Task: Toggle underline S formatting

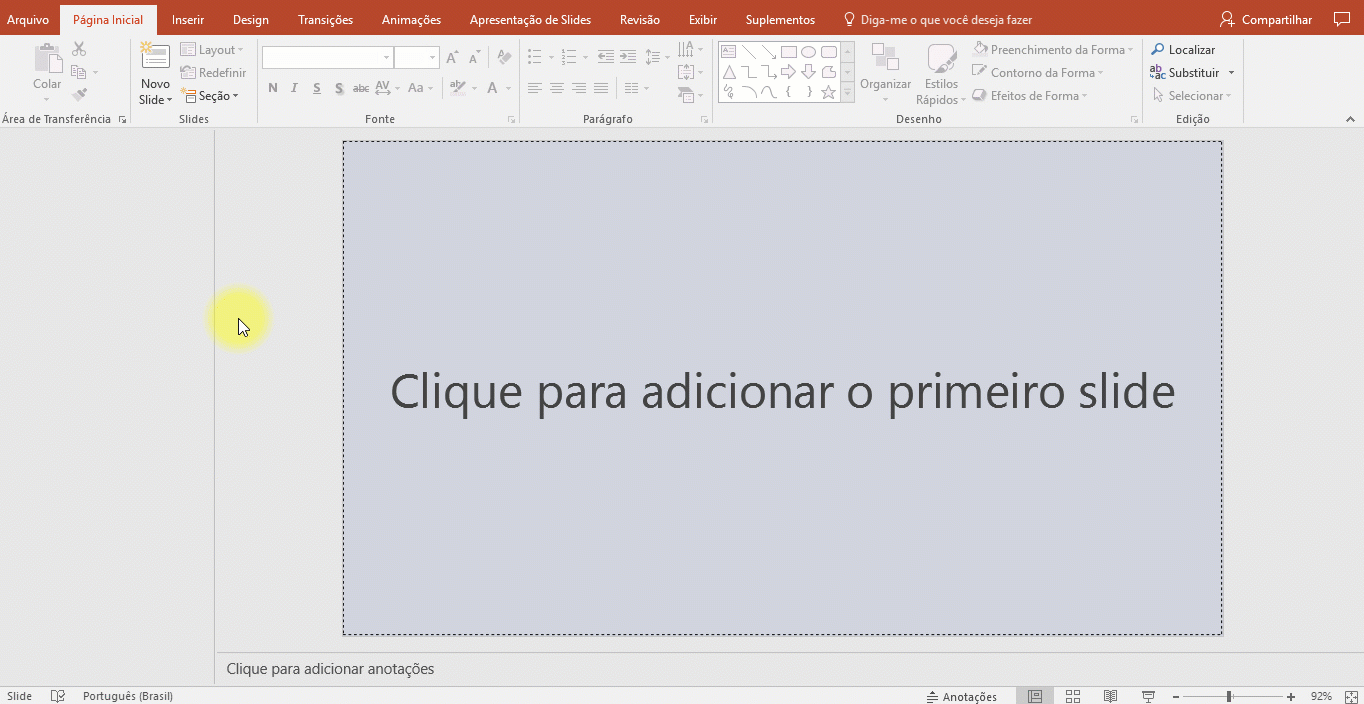Action: [316, 88]
